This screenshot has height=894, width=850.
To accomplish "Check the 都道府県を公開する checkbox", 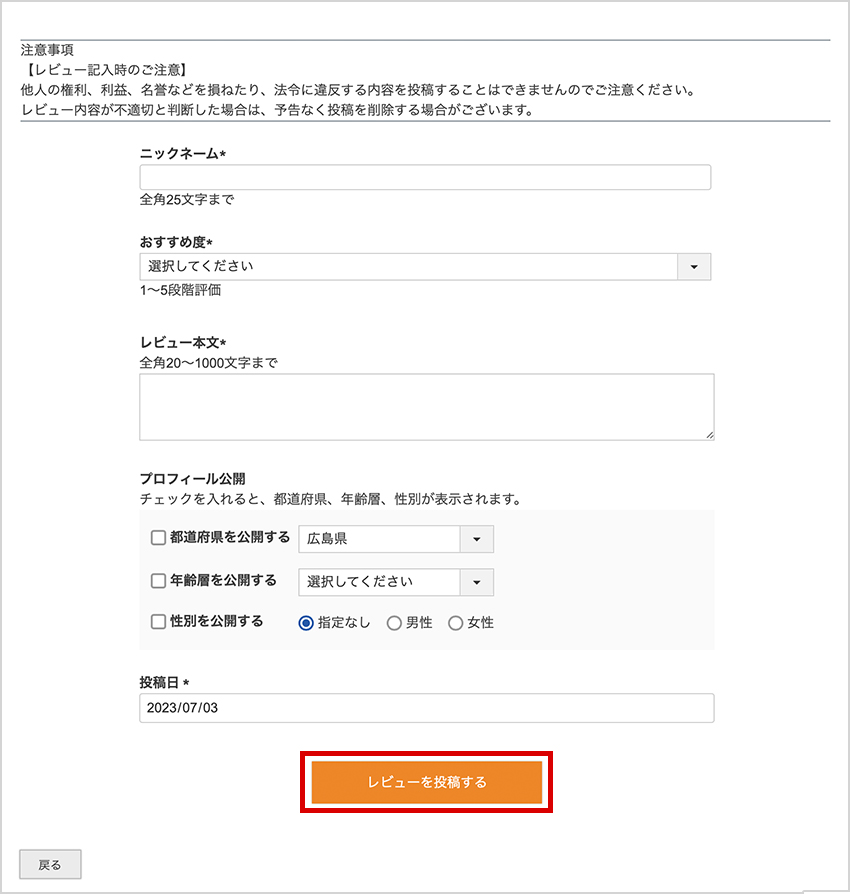I will (x=157, y=538).
